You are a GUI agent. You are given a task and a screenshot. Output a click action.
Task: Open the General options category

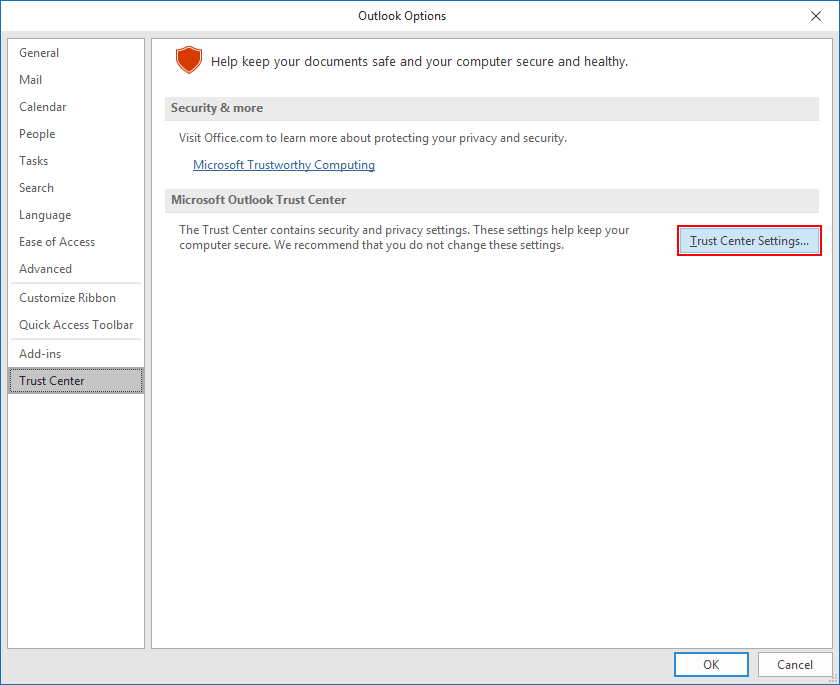point(39,53)
